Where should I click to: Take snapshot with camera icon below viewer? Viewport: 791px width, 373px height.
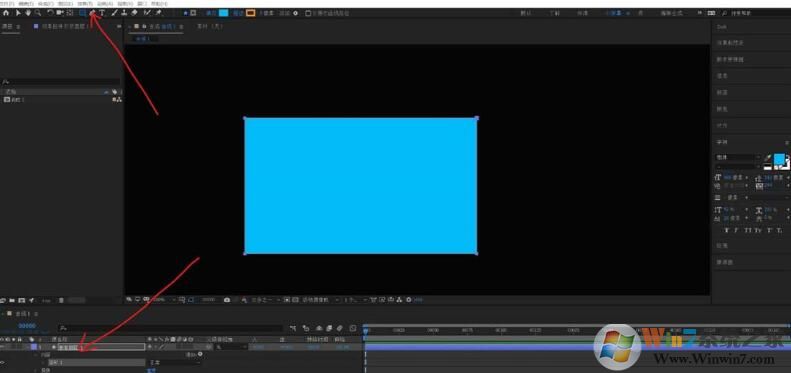(x=227, y=300)
